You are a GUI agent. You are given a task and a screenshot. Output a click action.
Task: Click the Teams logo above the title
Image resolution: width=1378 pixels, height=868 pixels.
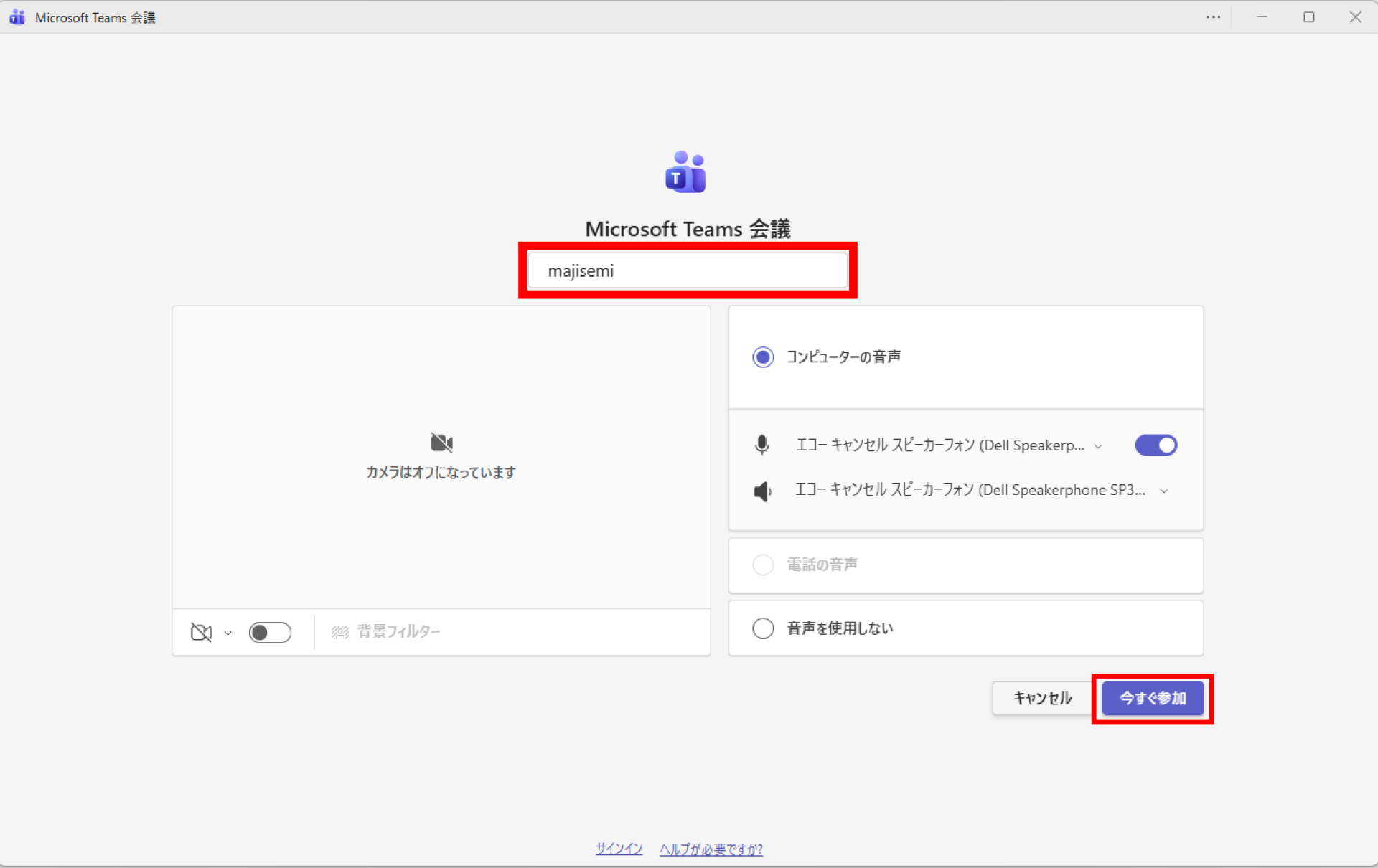point(685,172)
